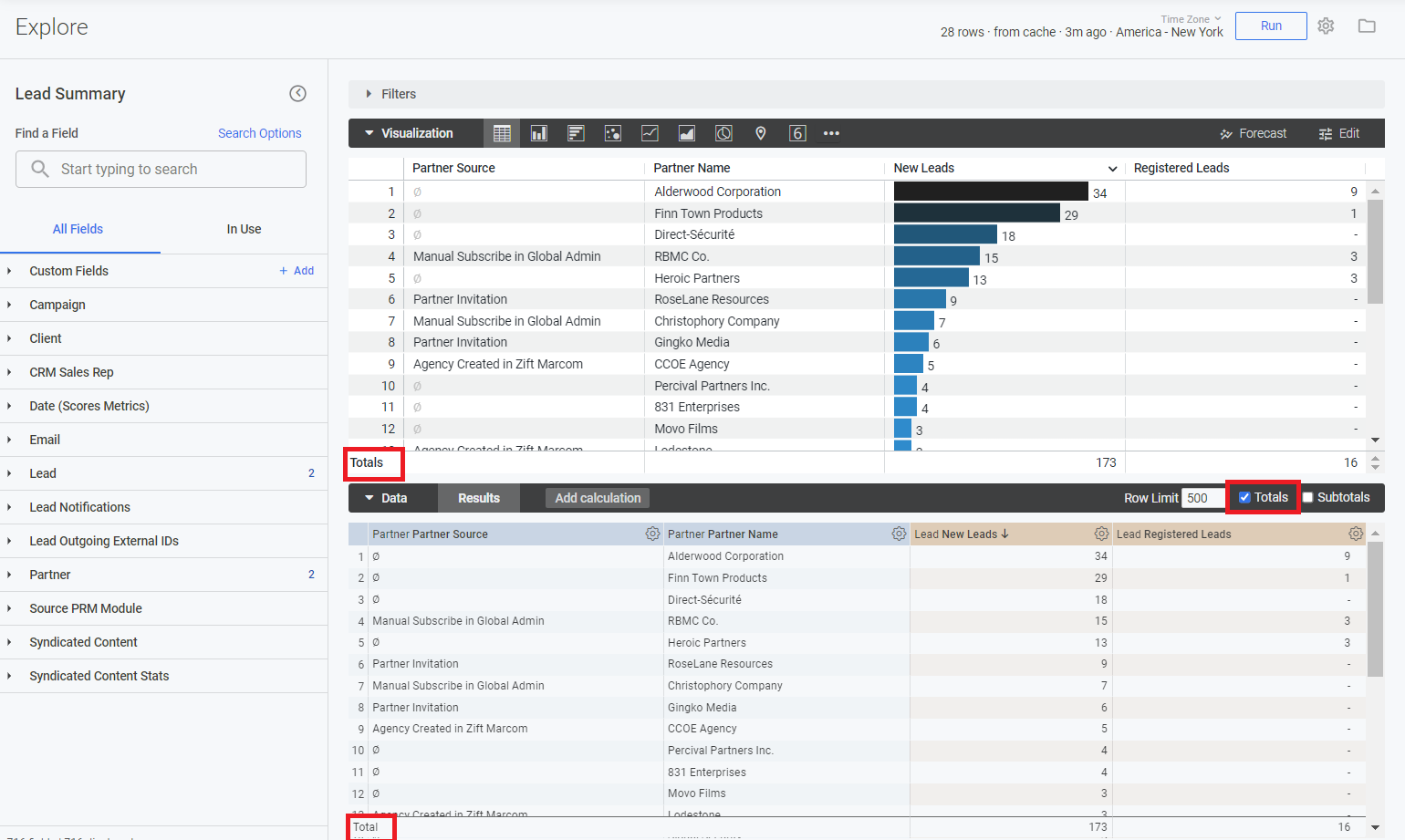The image size is (1405, 840).
Task: Switch to single value visualization
Action: click(797, 133)
